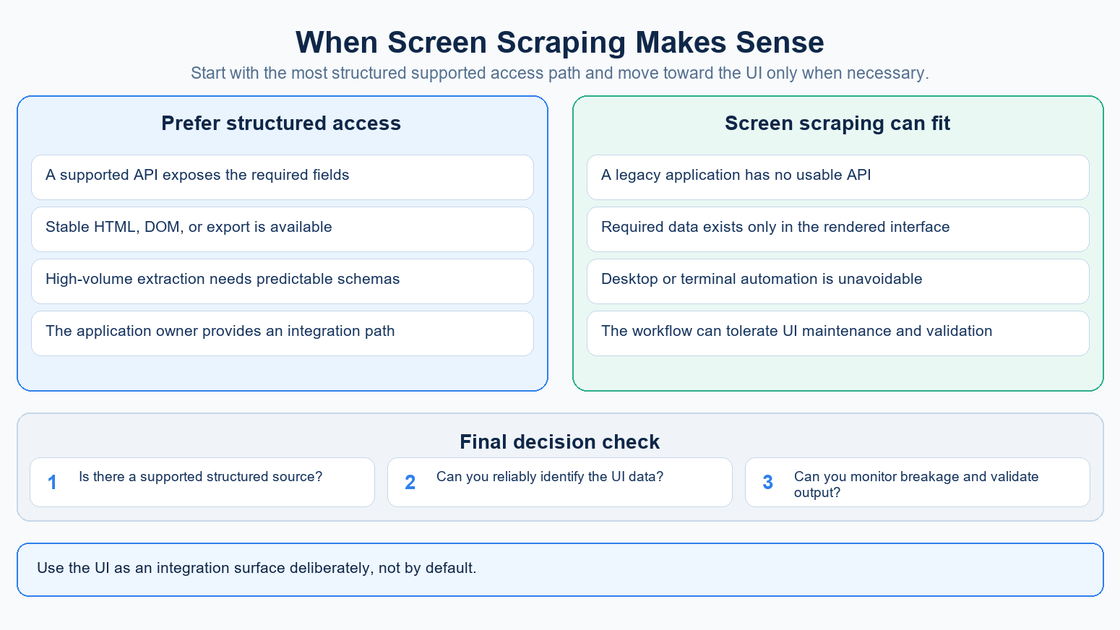Click the 'Screen scraping can fit' heading
Screen dimensions: 1120x630
point(837,124)
